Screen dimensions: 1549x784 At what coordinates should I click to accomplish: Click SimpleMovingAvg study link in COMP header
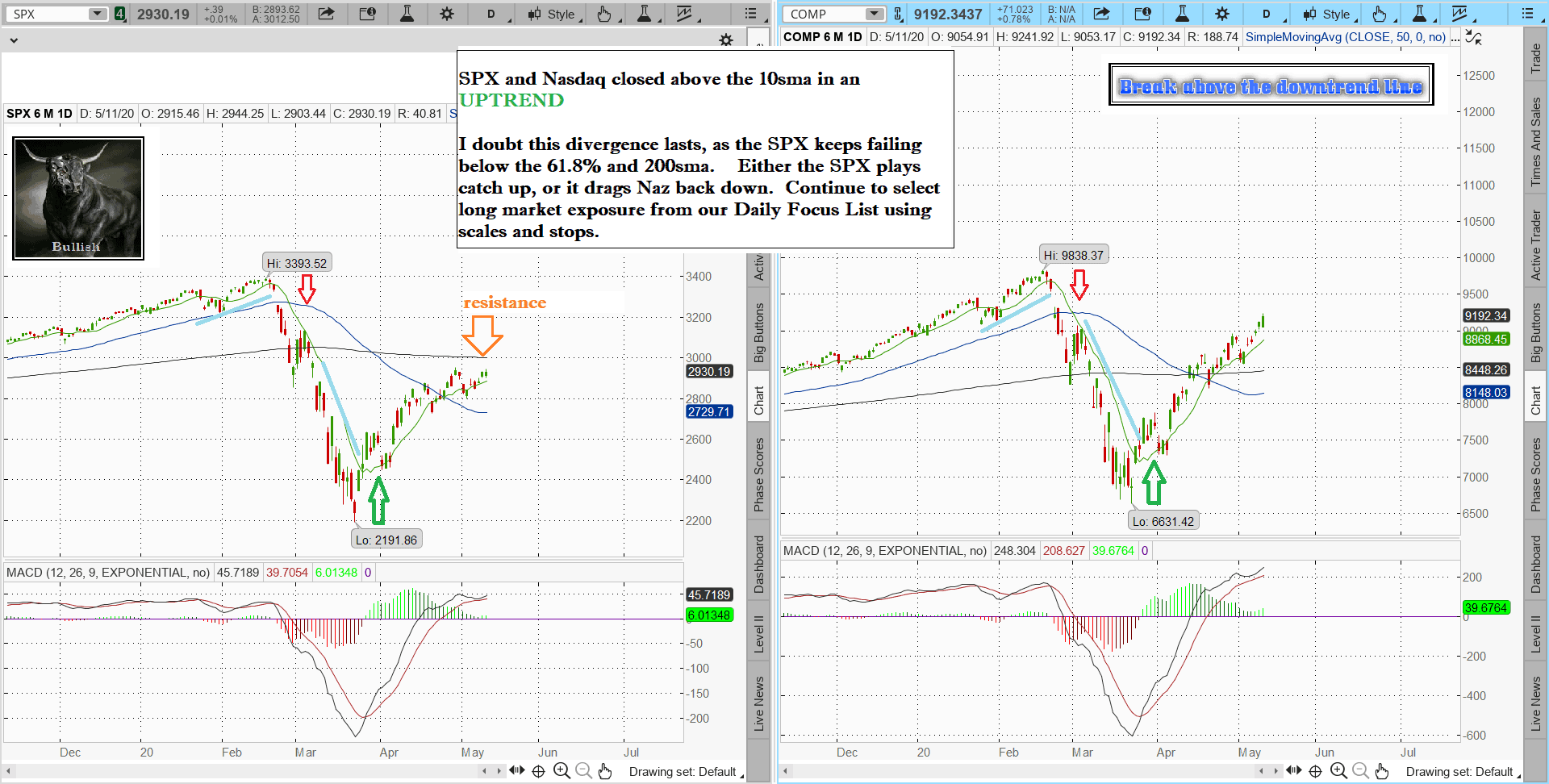pos(1345,37)
